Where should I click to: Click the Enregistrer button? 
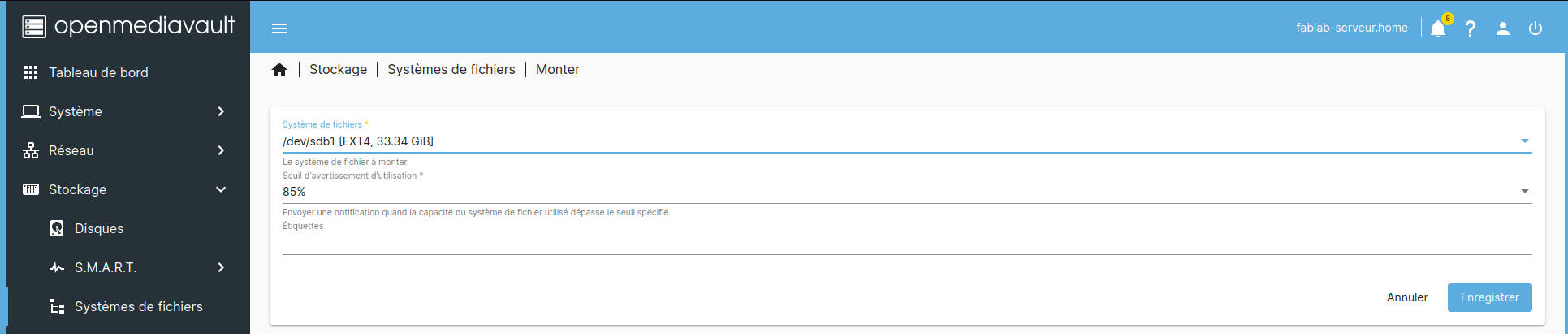click(1489, 297)
